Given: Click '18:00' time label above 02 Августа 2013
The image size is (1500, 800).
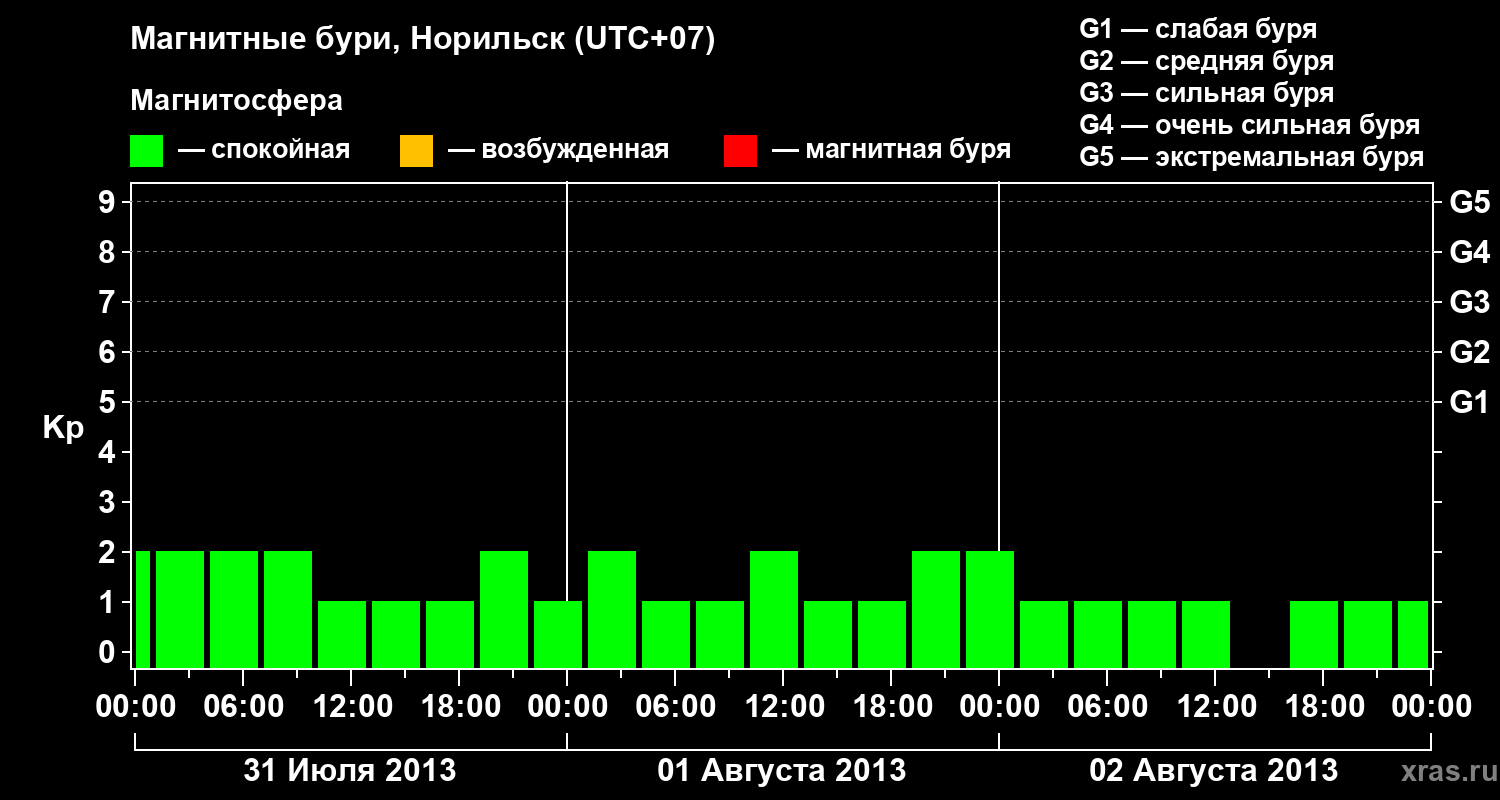Looking at the screenshot, I should pos(1323,707).
